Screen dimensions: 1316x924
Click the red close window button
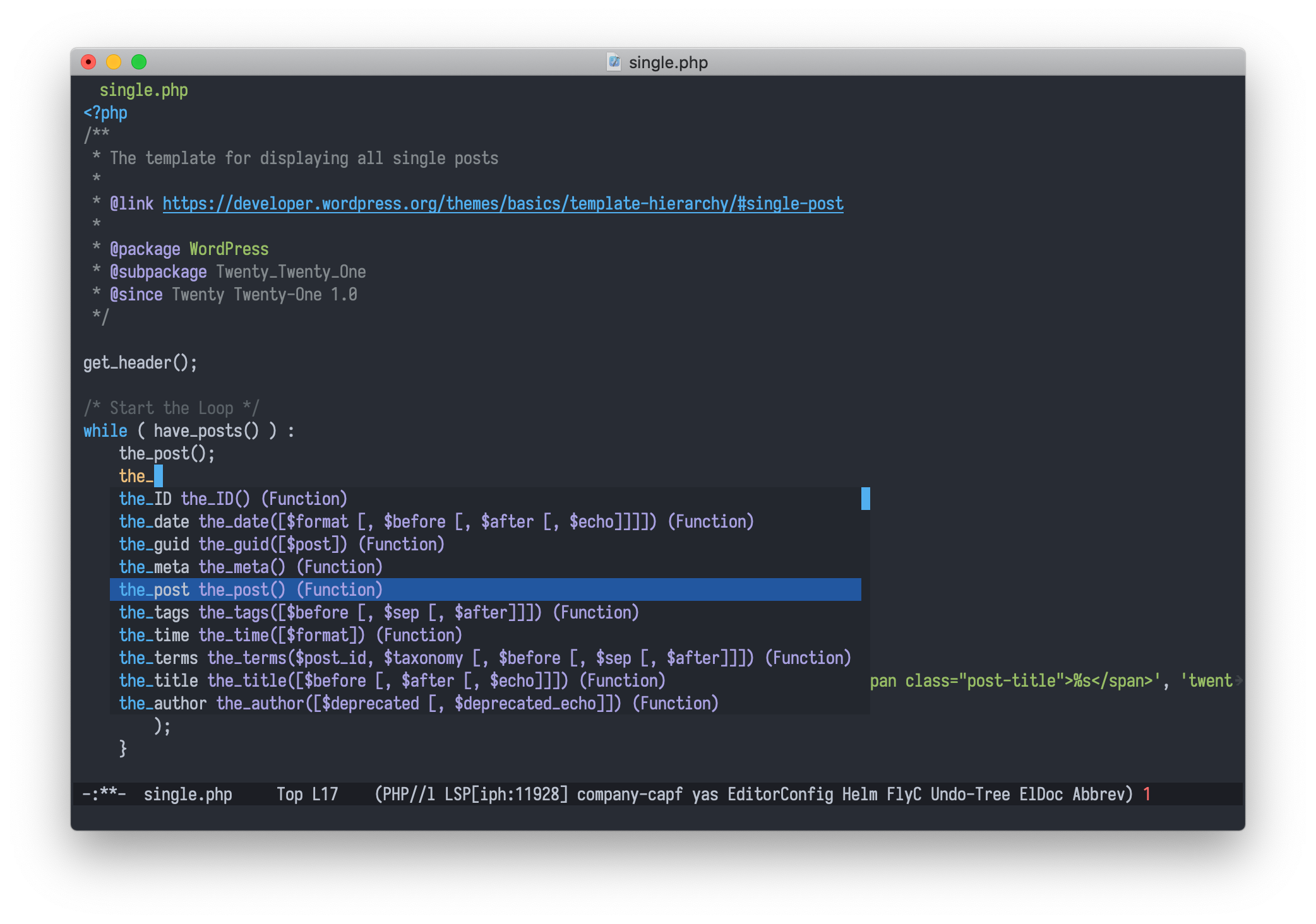pos(88,62)
